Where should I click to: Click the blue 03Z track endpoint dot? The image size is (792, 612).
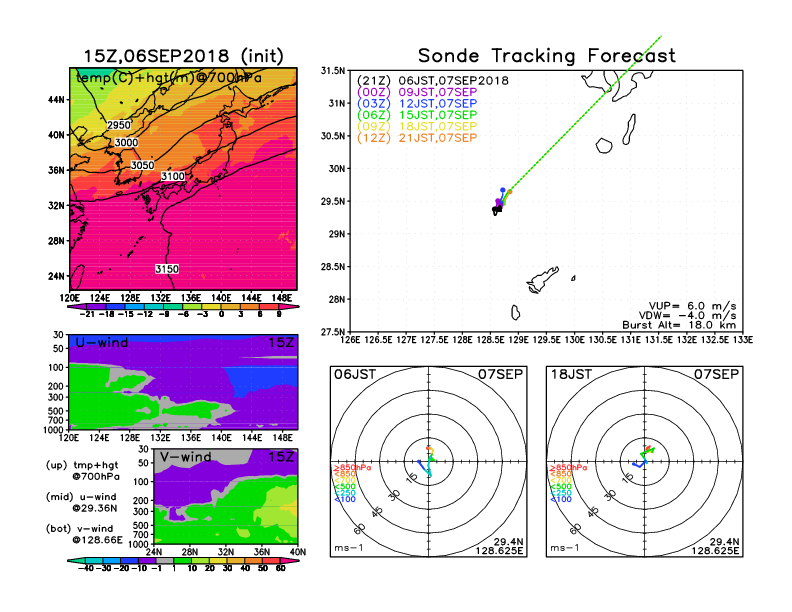point(503,190)
